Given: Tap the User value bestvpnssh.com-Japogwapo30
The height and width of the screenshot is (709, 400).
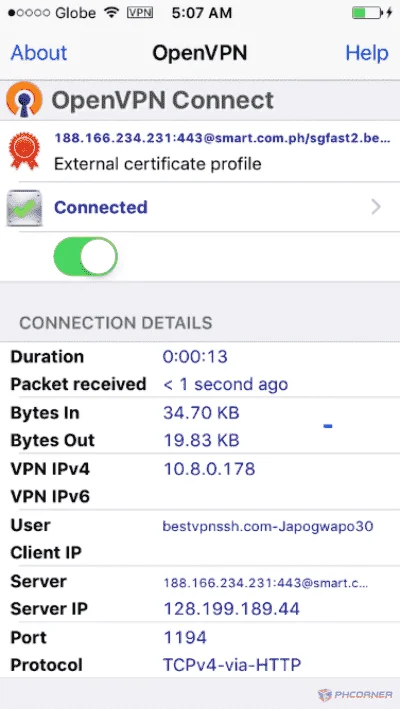Looking at the screenshot, I should 268,526.
